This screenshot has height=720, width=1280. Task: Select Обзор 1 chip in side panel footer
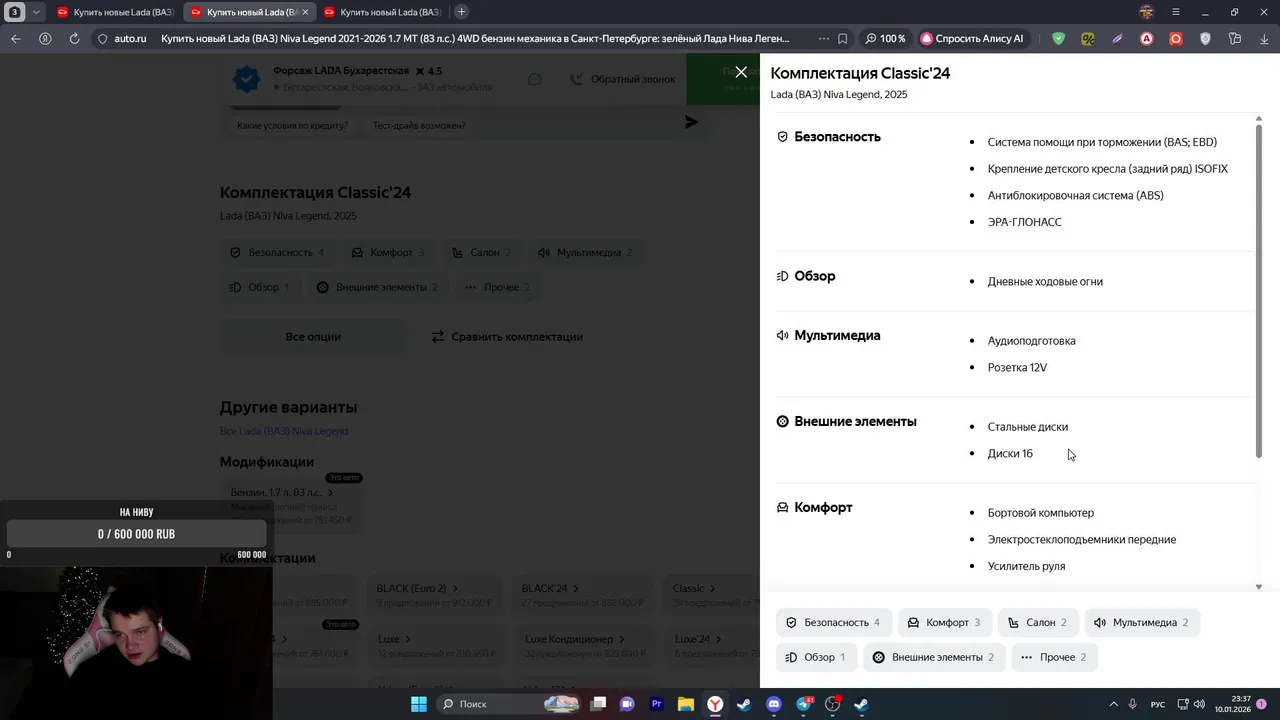[x=816, y=657]
